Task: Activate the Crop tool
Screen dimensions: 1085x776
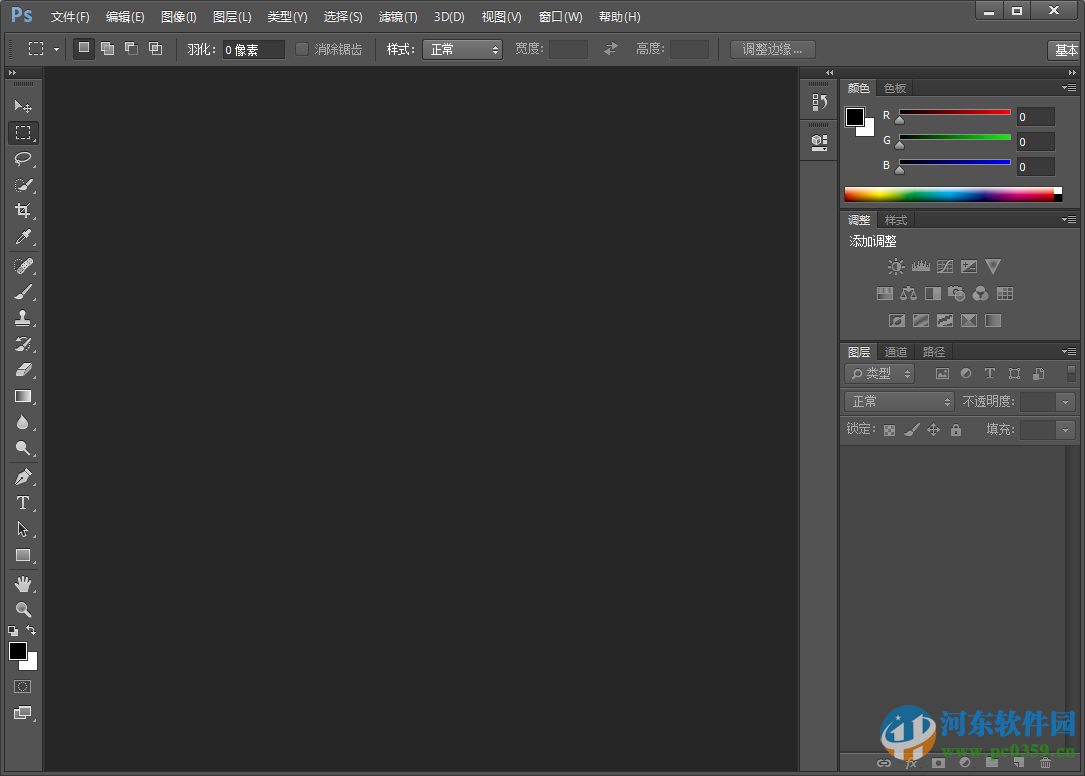Action: pyautogui.click(x=23, y=211)
